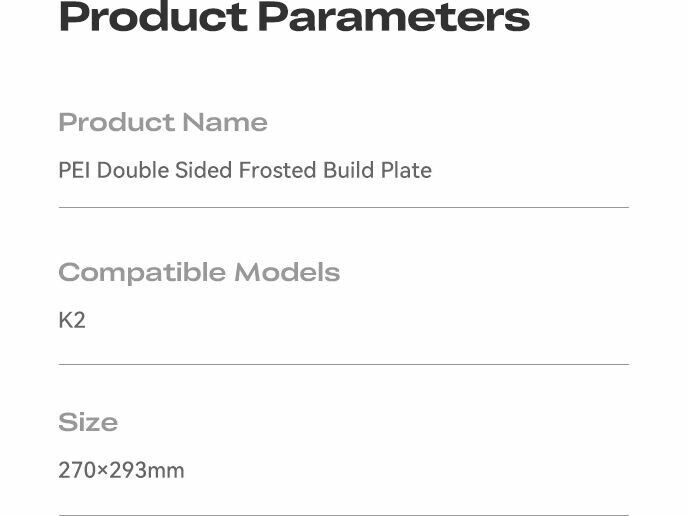Select the Product Name label
This screenshot has width=688, height=516.
162,122
